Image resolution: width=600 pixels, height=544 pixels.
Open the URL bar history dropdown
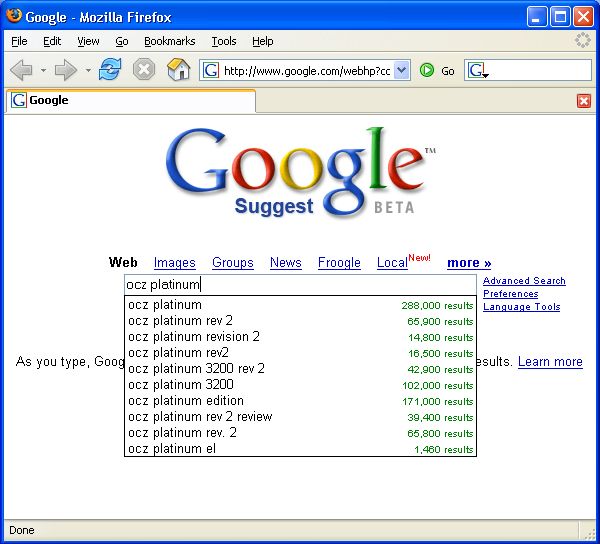tap(402, 70)
